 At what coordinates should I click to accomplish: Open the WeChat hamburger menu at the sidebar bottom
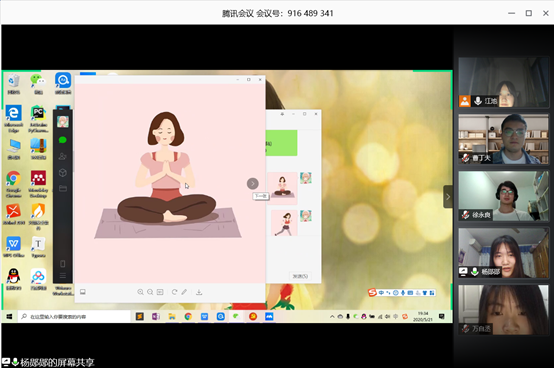(x=63, y=276)
